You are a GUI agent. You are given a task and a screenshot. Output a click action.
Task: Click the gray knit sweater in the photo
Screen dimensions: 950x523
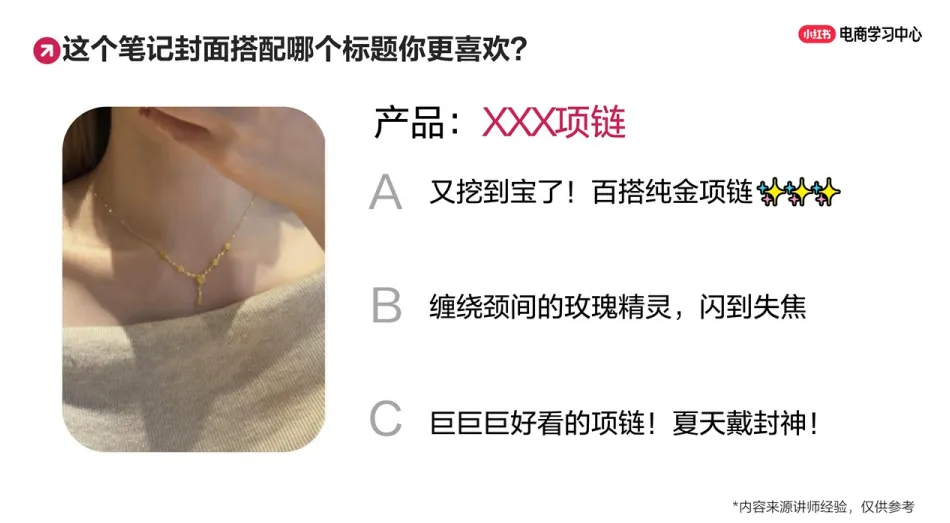[x=194, y=376]
